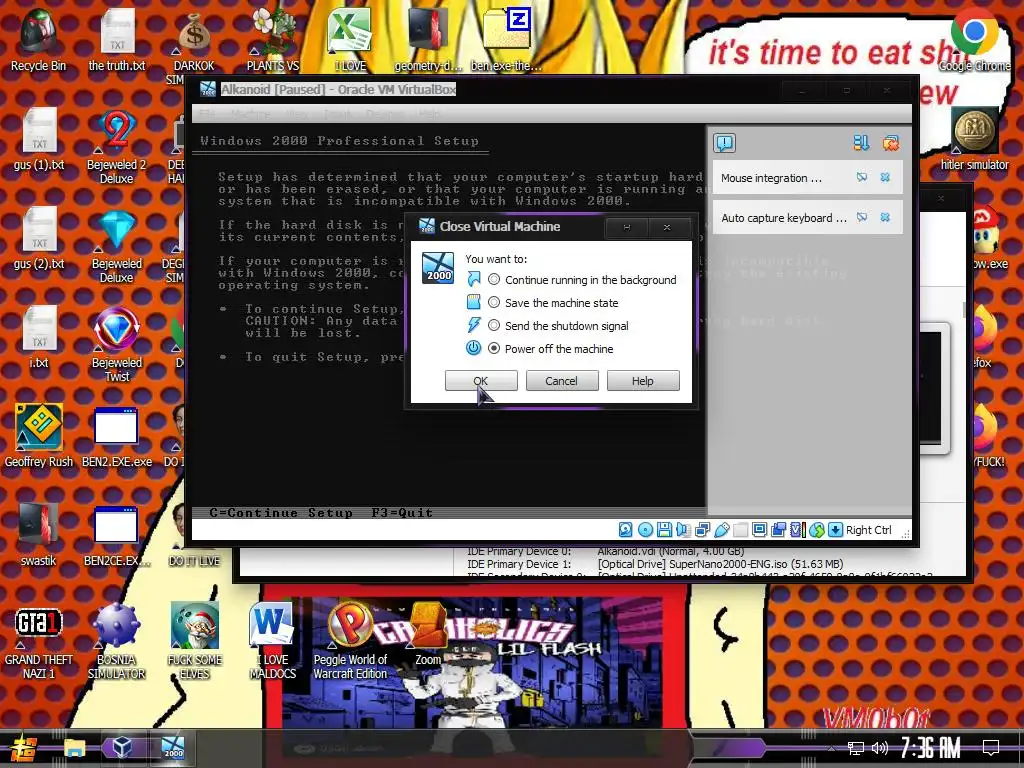Viewport: 1024px width, 768px height.
Task: Select Peggle World of Warcraft Edition shortcut
Action: coord(350,641)
